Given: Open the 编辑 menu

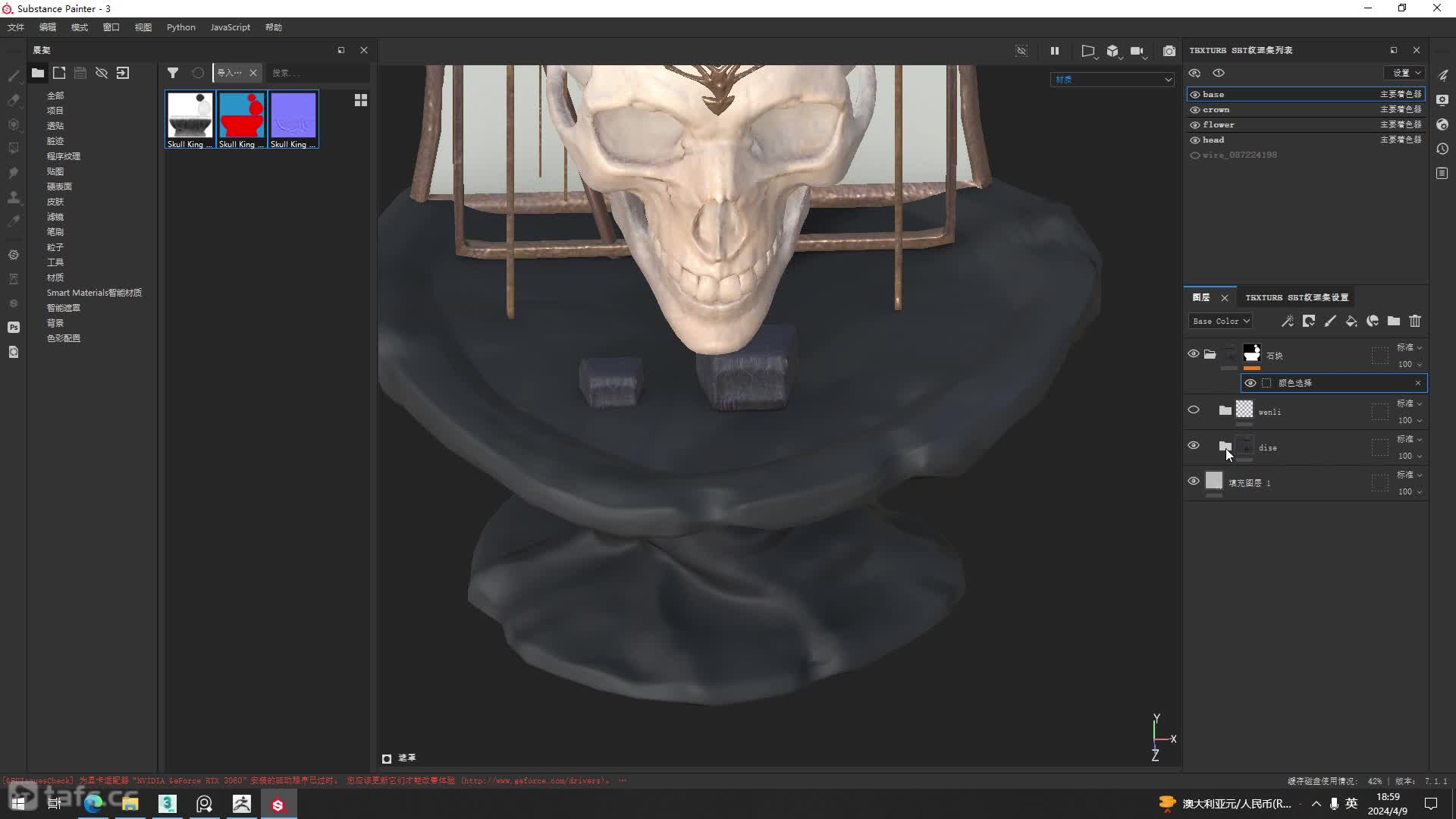Looking at the screenshot, I should click(x=48, y=27).
